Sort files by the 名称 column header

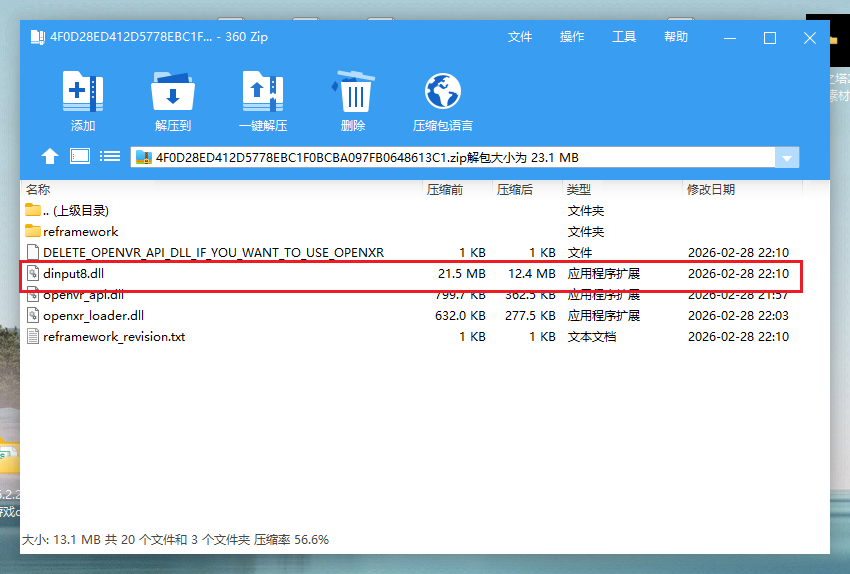38,189
